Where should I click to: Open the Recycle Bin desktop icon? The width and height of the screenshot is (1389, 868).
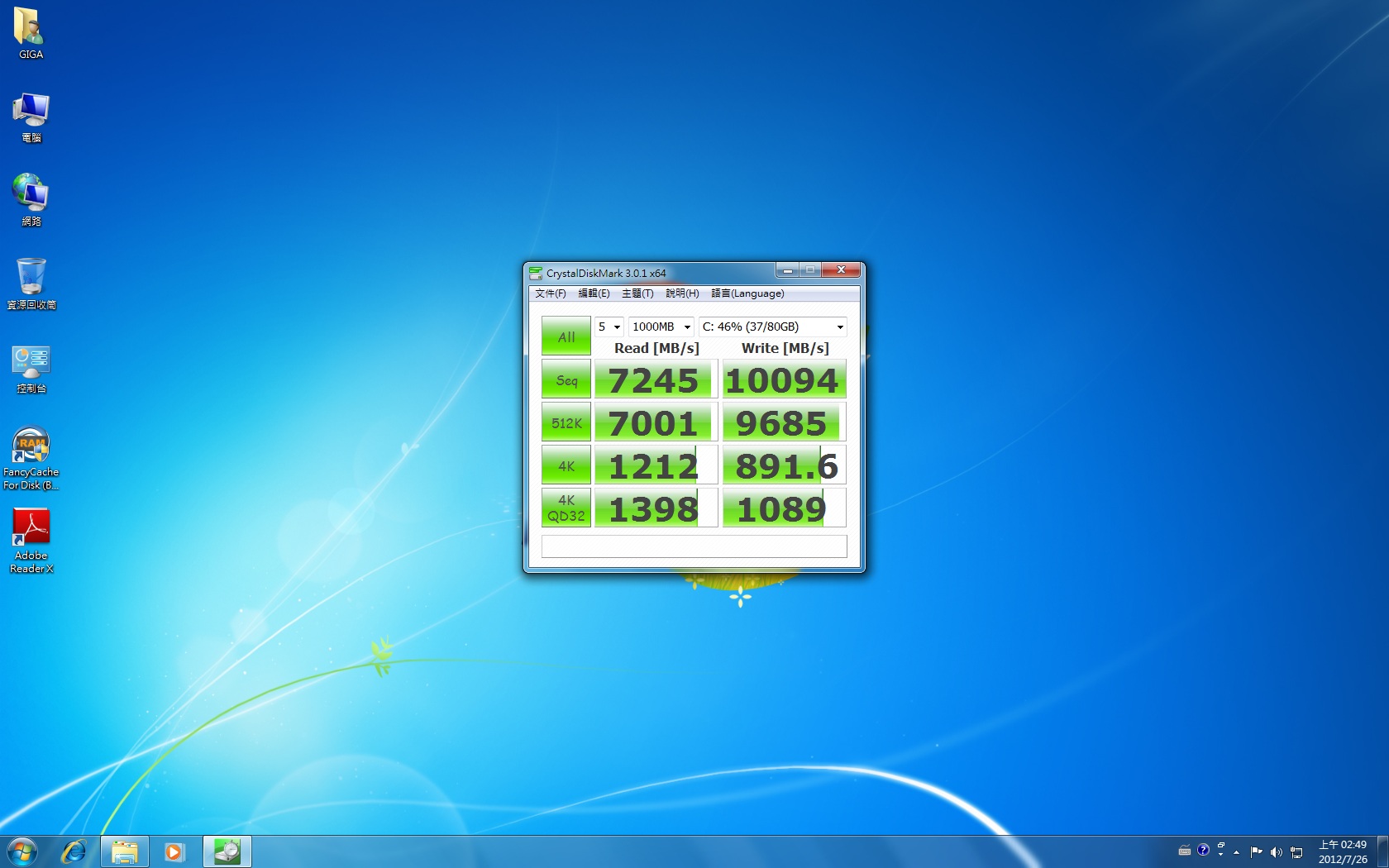pos(31,282)
